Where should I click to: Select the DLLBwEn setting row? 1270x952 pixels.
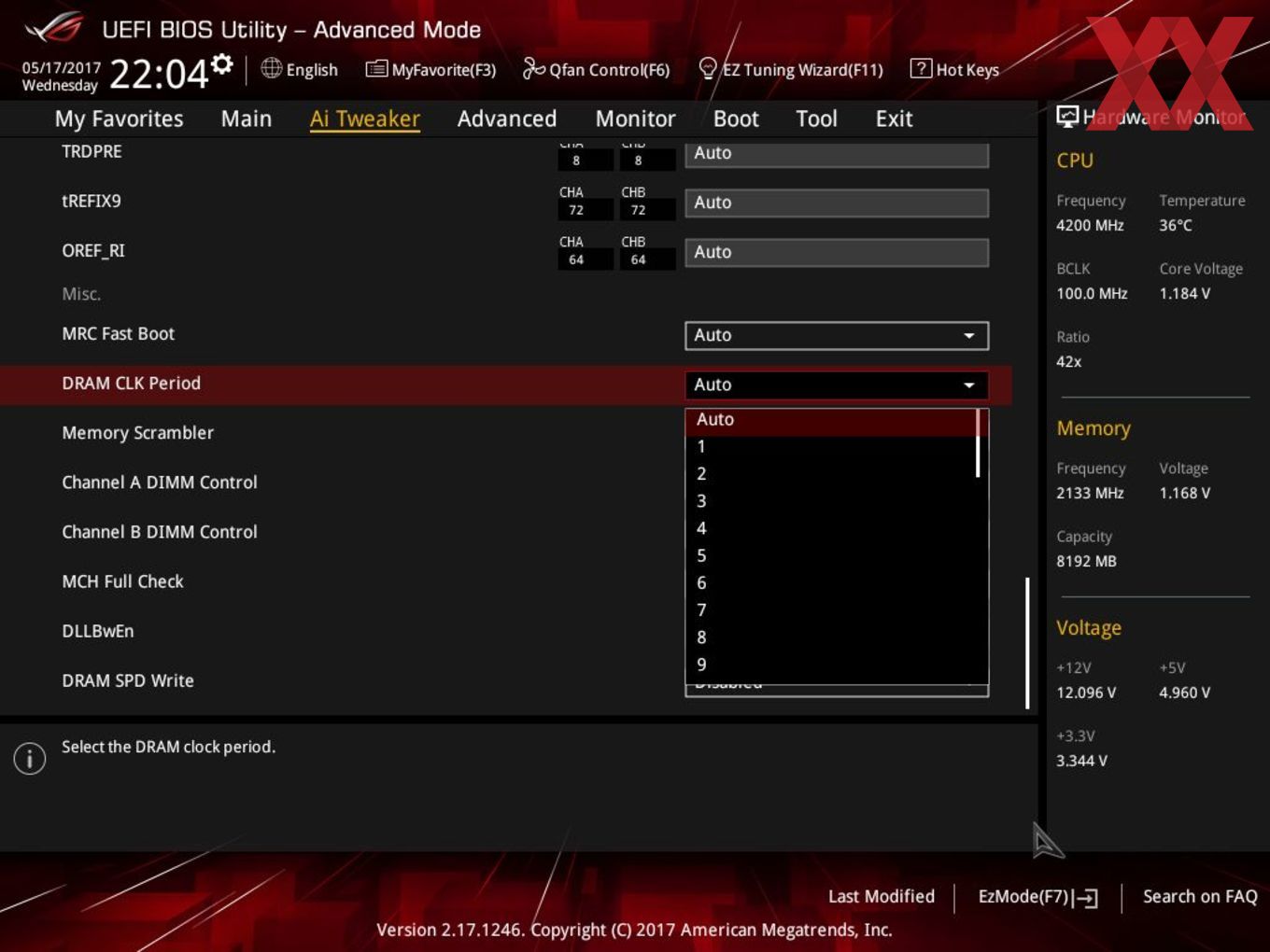click(98, 631)
